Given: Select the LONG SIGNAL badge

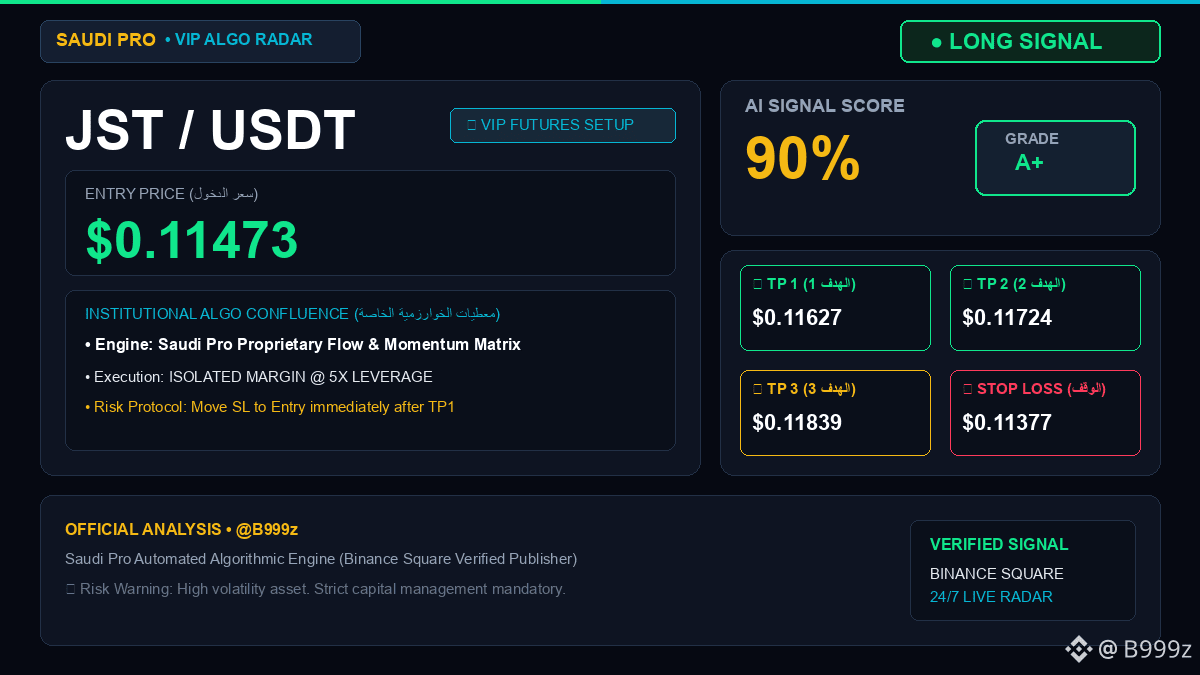Looking at the screenshot, I should (1030, 42).
